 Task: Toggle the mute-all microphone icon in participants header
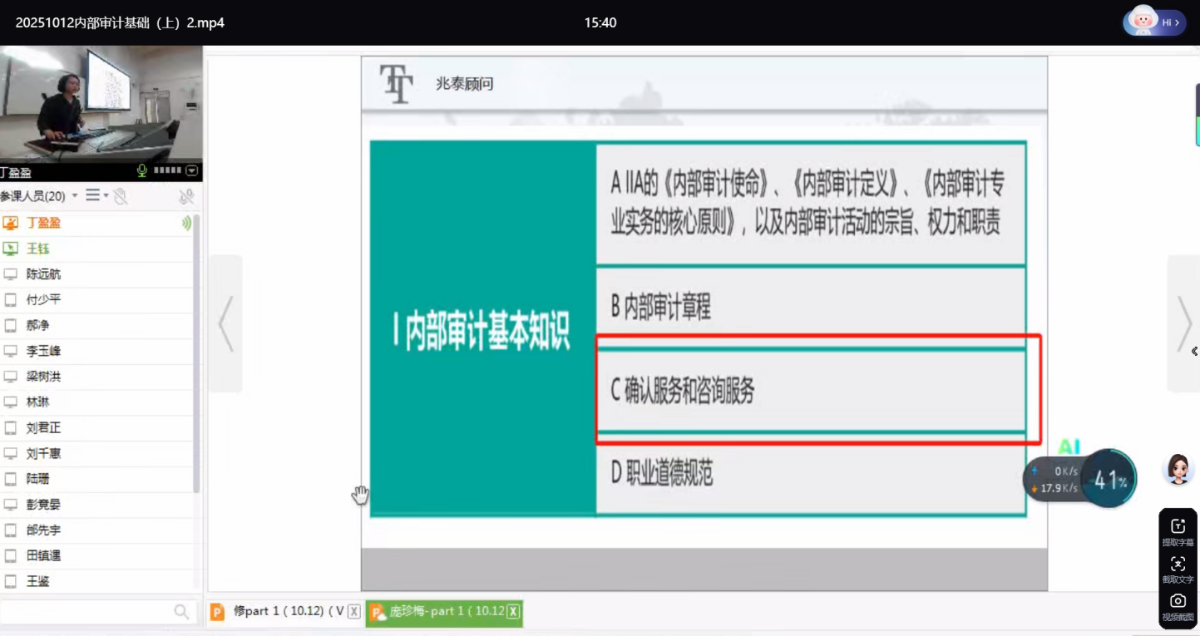point(186,196)
